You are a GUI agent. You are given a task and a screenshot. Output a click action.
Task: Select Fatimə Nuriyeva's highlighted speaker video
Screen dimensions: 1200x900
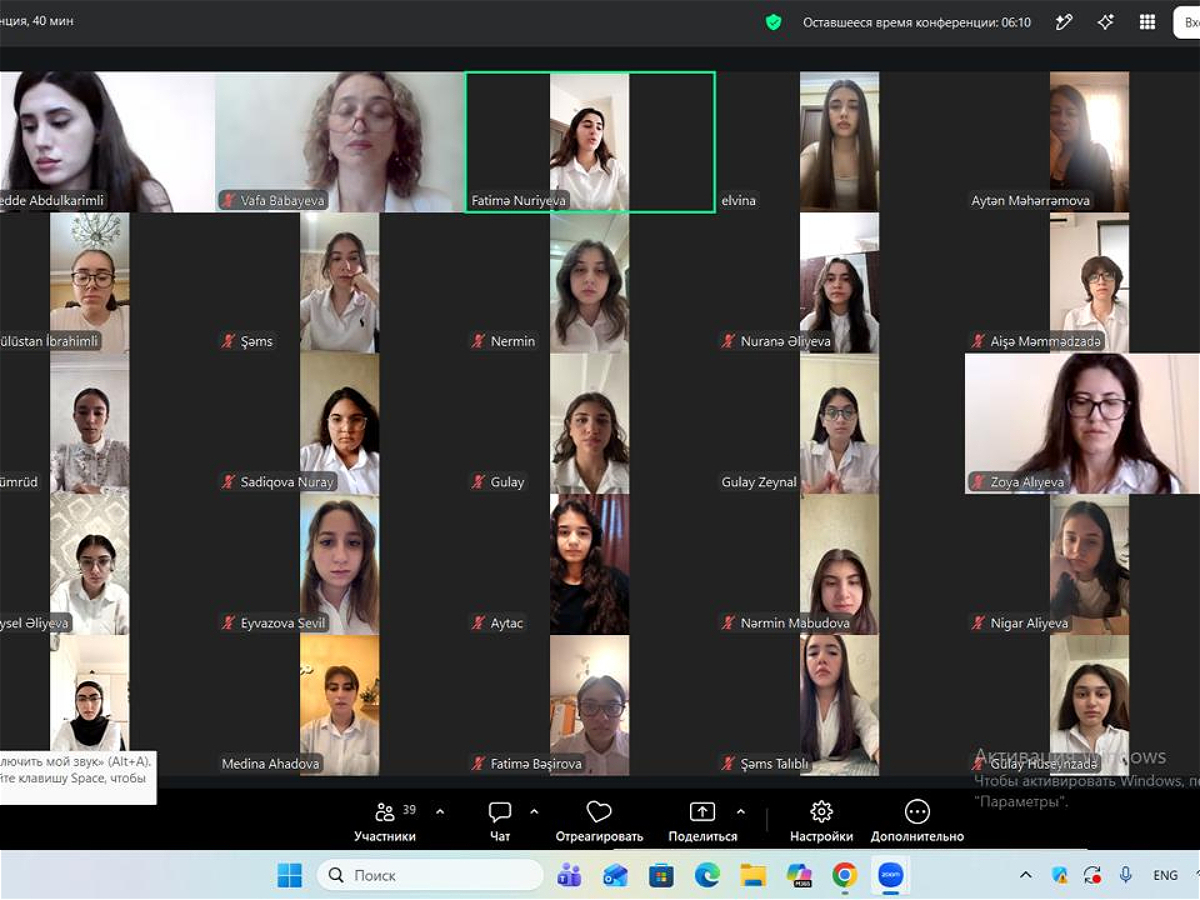coord(590,141)
